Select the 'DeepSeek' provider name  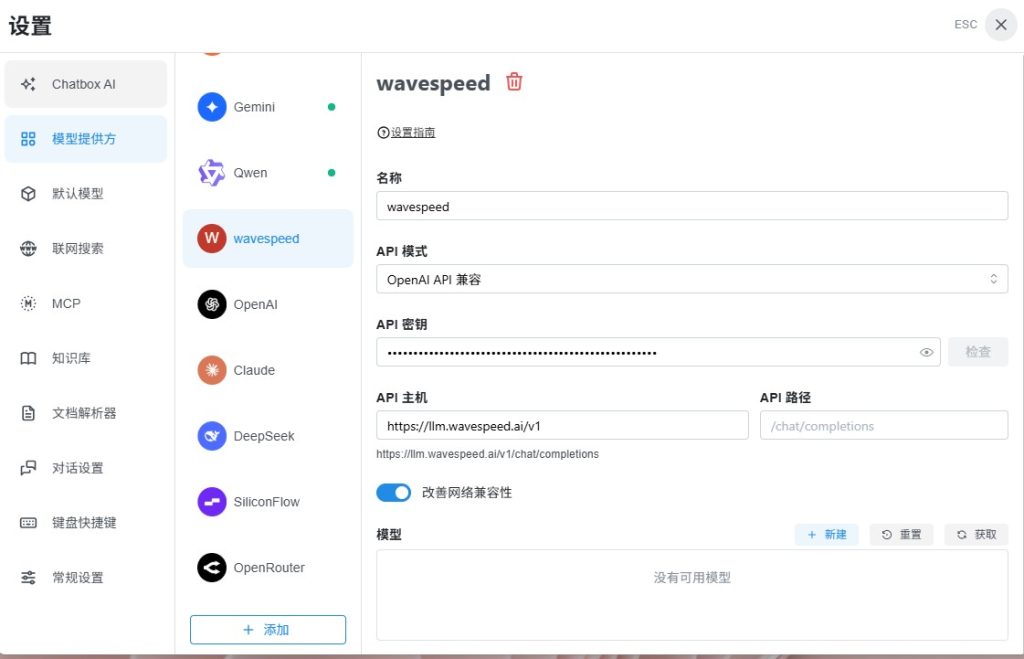click(264, 436)
